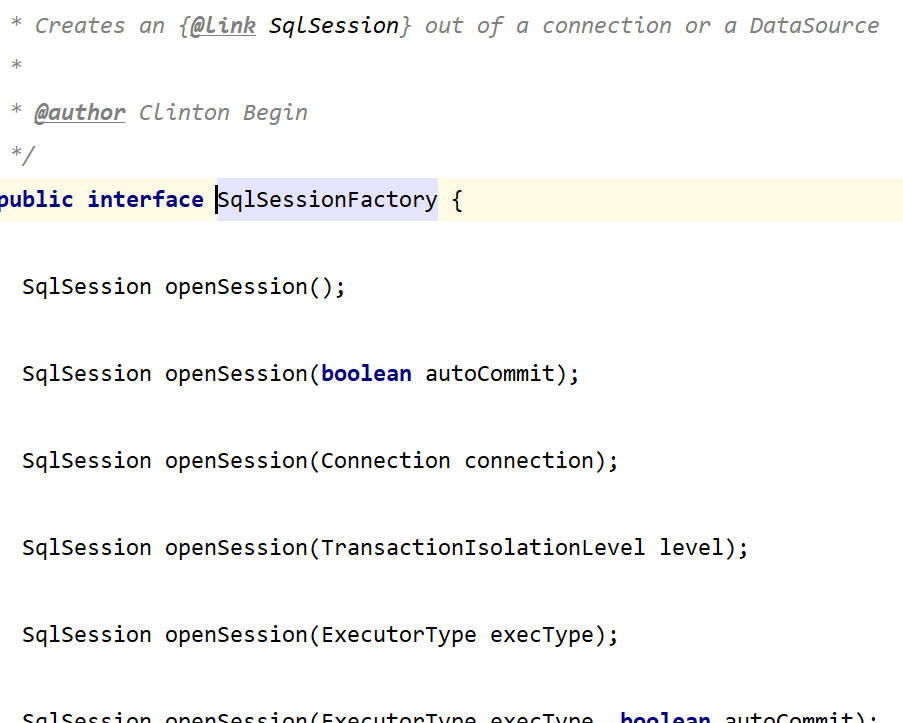The height and width of the screenshot is (723, 903).
Task: Click the comment closing marker */
Action: tap(23, 156)
